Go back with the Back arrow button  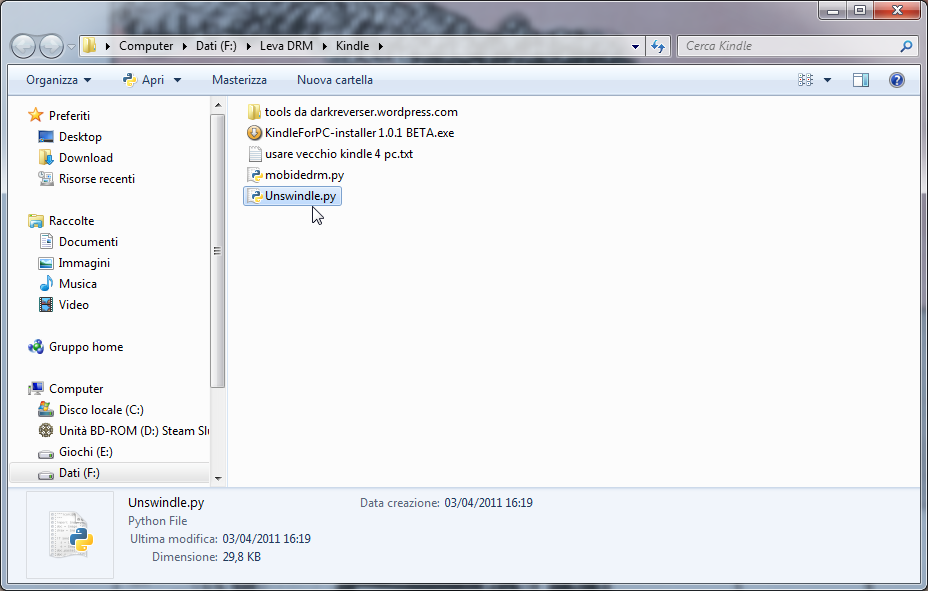pyautogui.click(x=24, y=46)
